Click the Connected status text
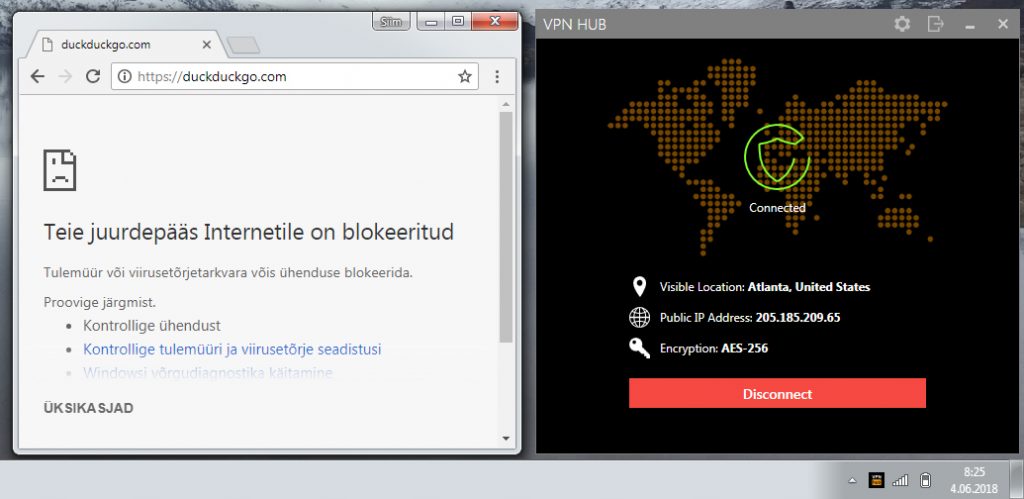1024x499 pixels. (x=777, y=208)
